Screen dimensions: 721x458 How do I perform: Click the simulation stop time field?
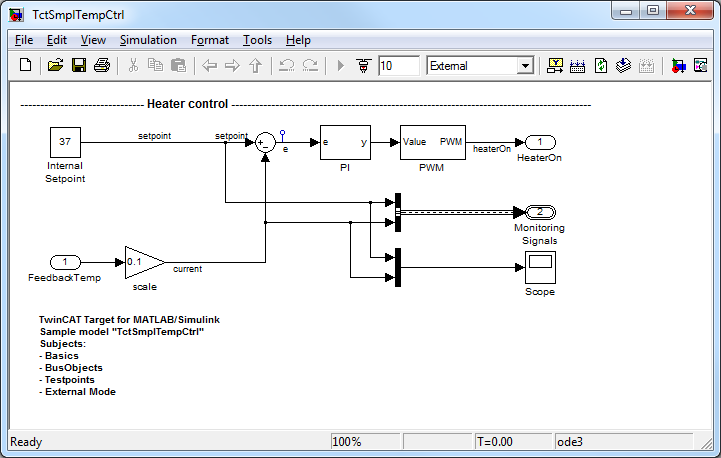coord(399,66)
